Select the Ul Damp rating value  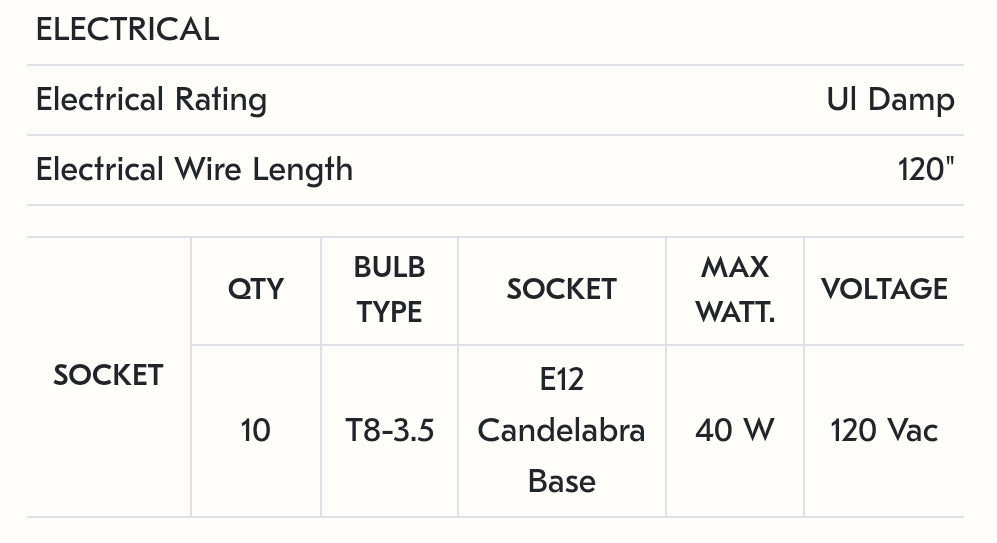point(890,100)
